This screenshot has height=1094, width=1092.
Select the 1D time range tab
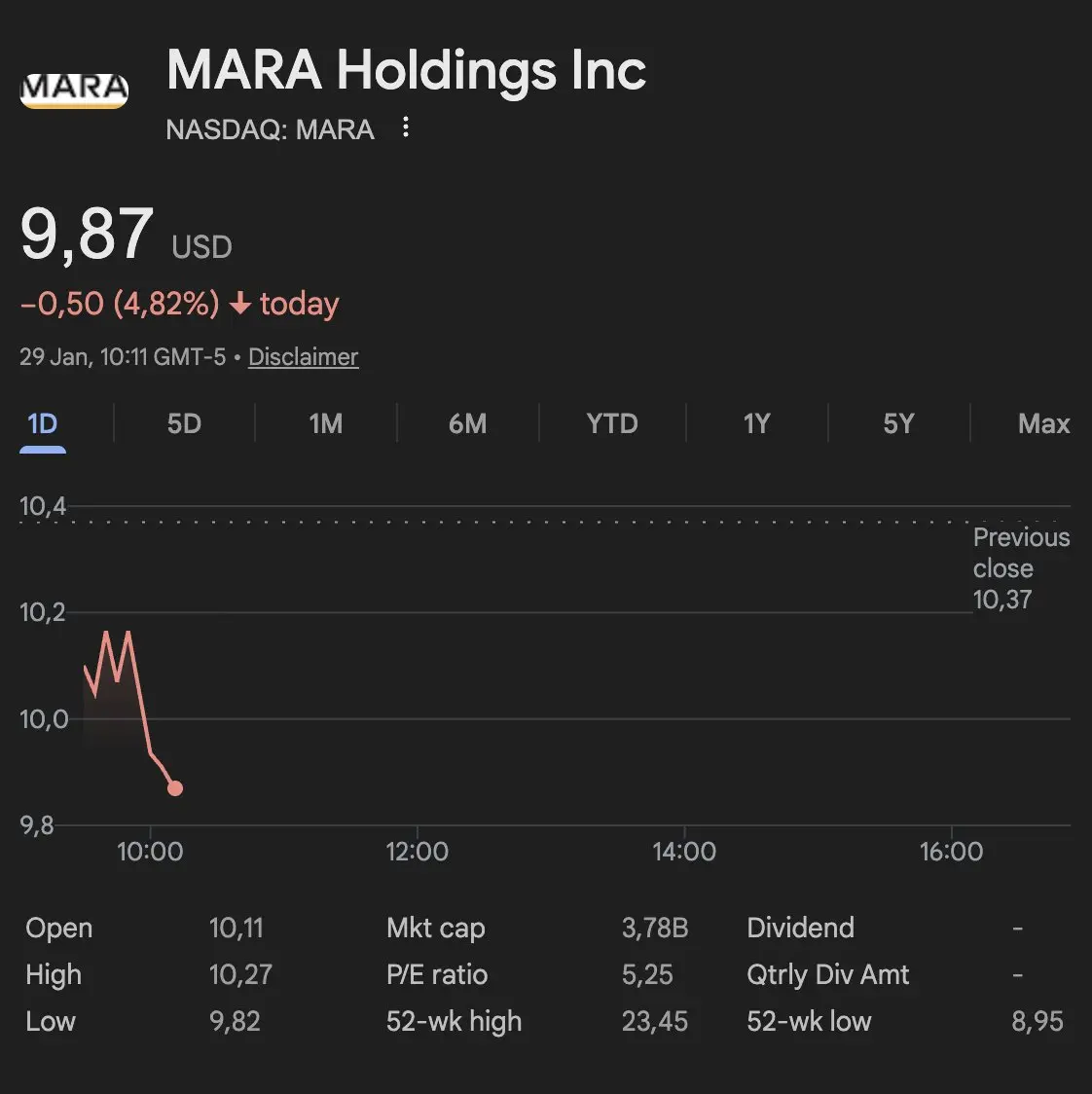tap(43, 424)
